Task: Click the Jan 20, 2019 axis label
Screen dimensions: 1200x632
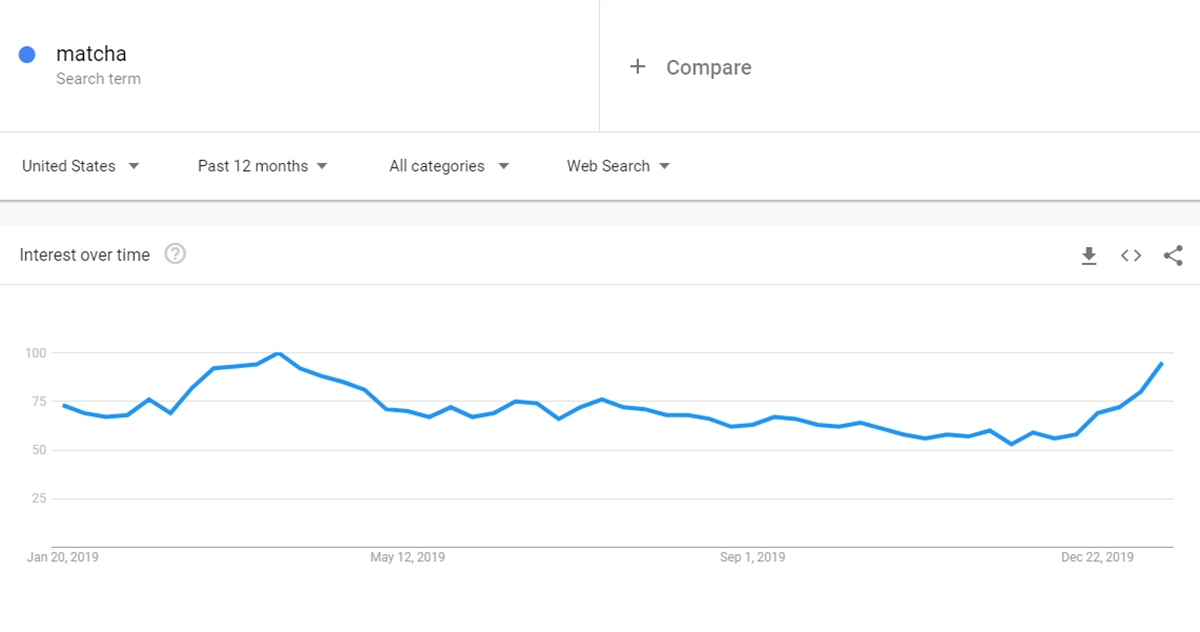Action: pos(63,557)
